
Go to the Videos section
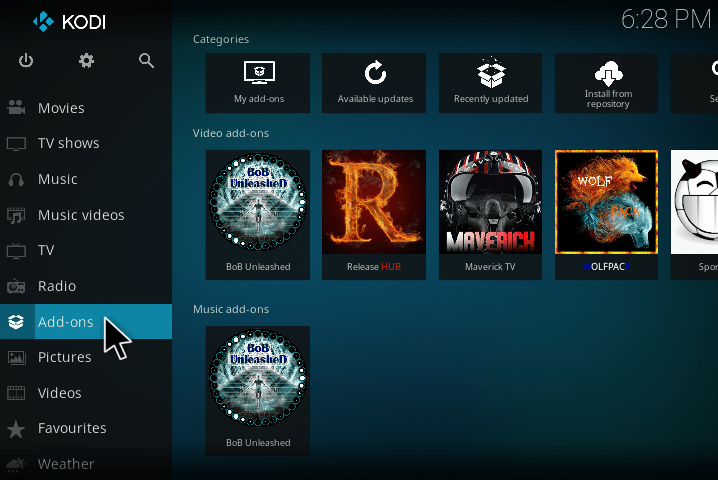86,393
